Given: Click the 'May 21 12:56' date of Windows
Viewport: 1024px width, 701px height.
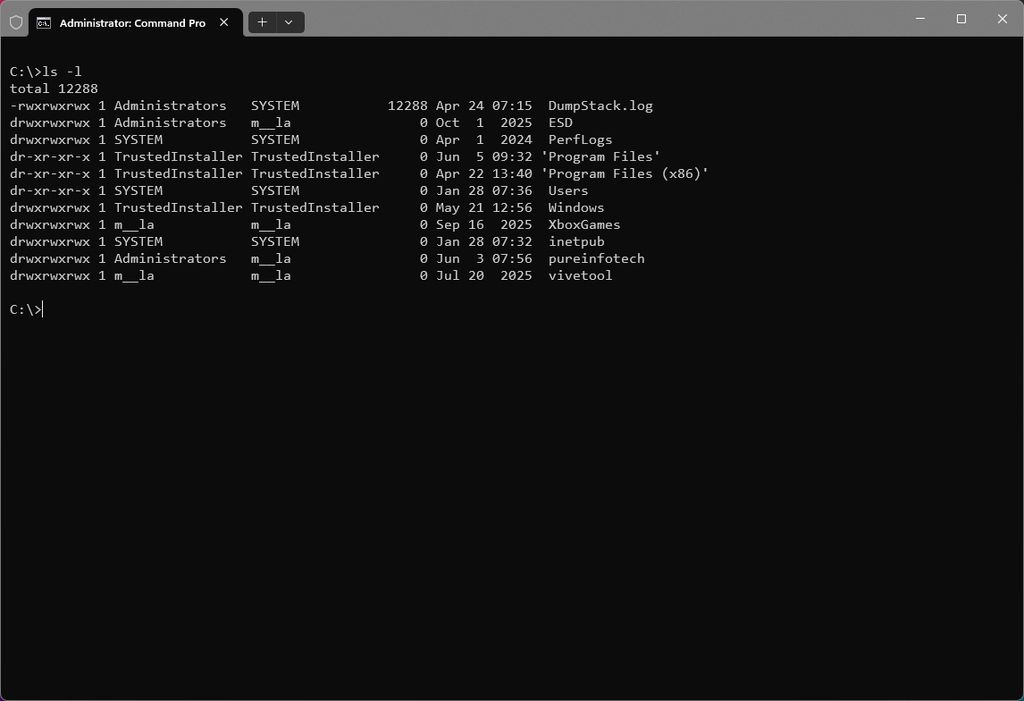Looking at the screenshot, I should [x=484, y=208].
